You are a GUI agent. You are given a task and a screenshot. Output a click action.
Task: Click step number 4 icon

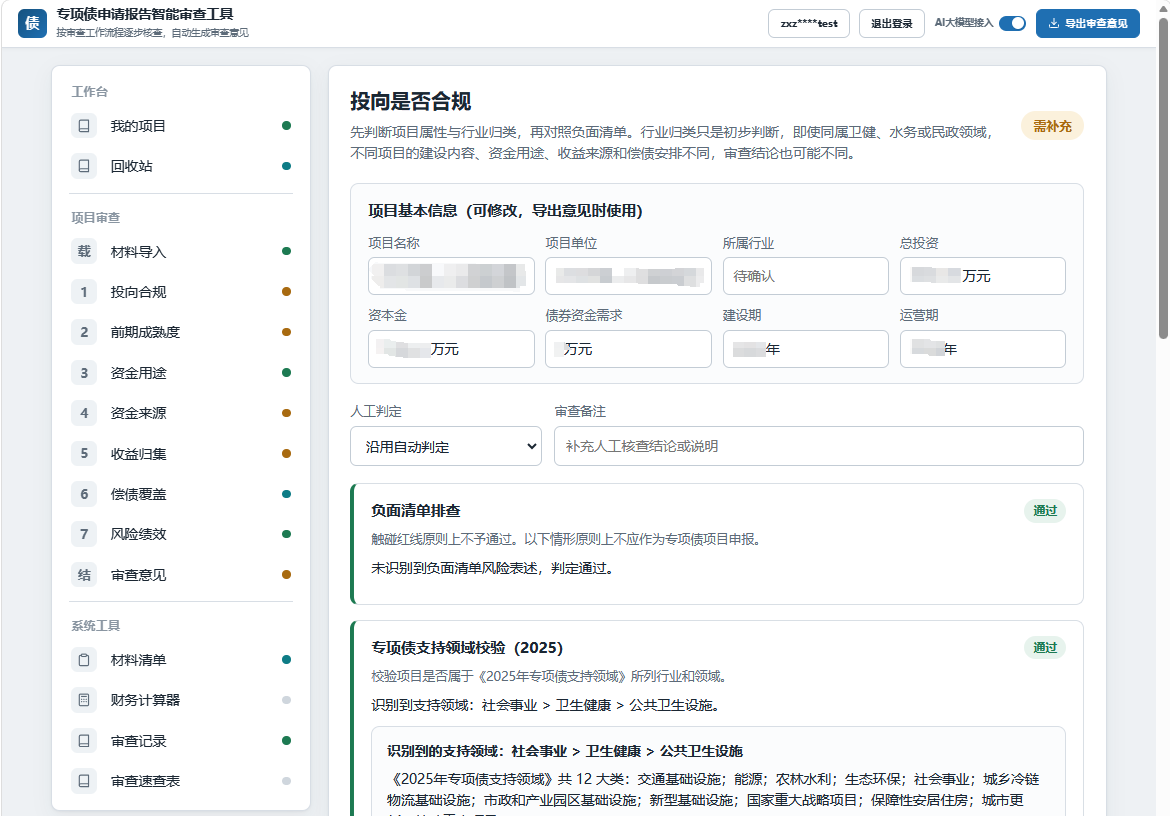pos(84,412)
